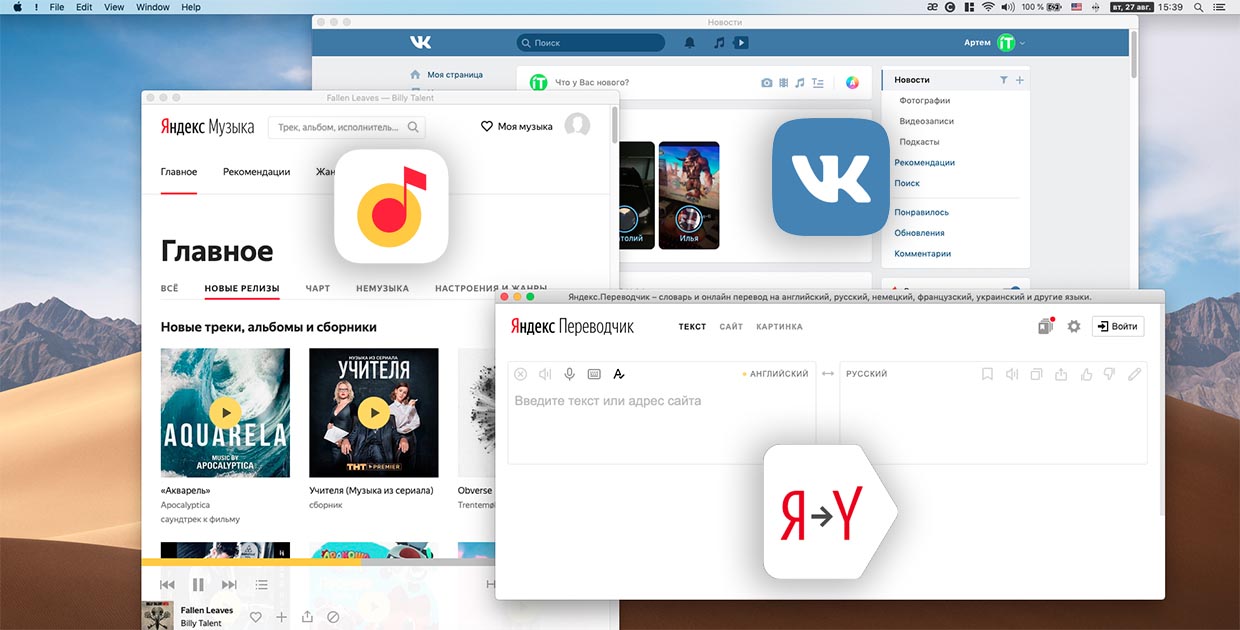This screenshot has width=1240, height=630.
Task: Open user avatar in Yandex Music
Action: pos(577,126)
